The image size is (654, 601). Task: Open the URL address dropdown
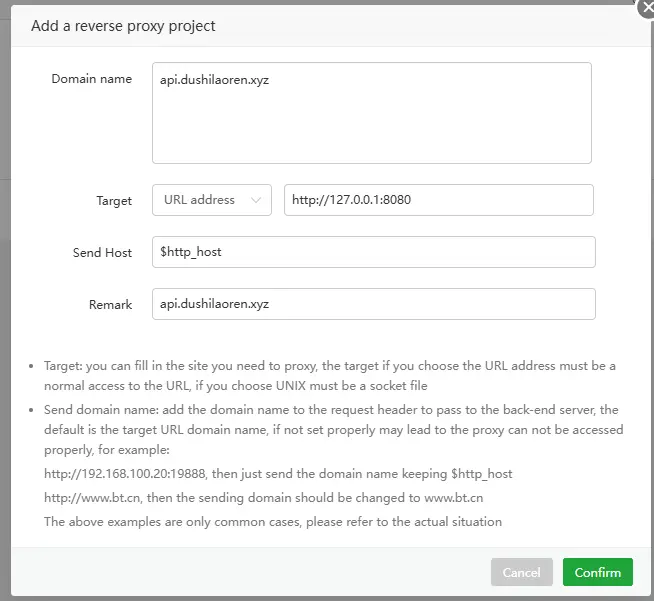point(212,200)
